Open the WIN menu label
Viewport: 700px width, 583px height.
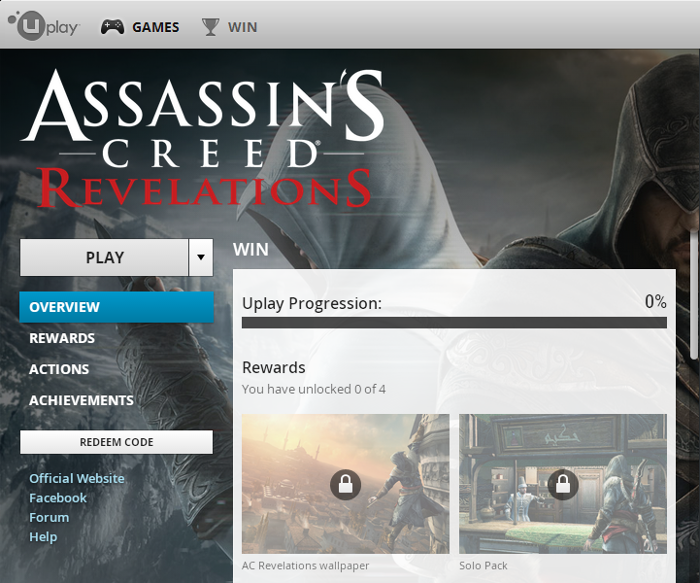pyautogui.click(x=242, y=27)
